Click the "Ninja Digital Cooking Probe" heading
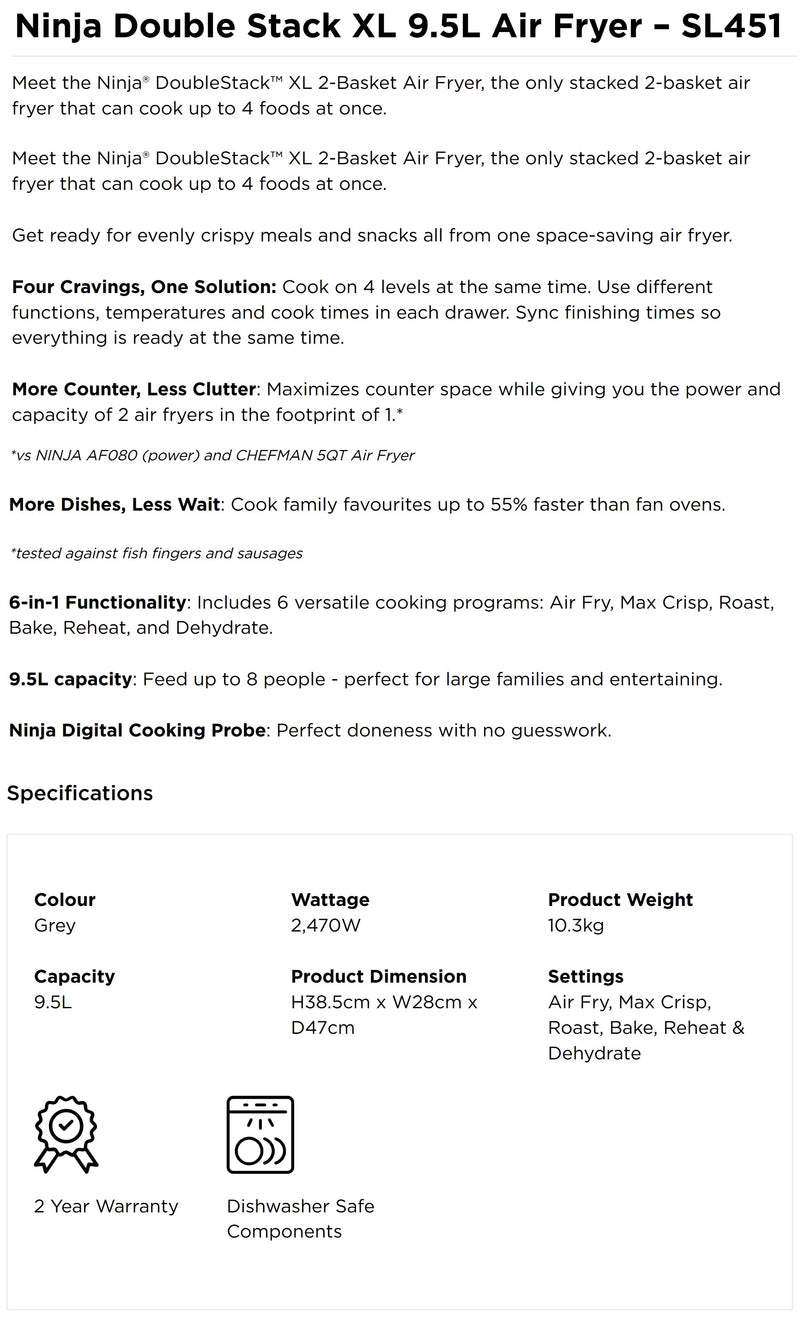The height and width of the screenshot is (1342, 800). click(137, 730)
